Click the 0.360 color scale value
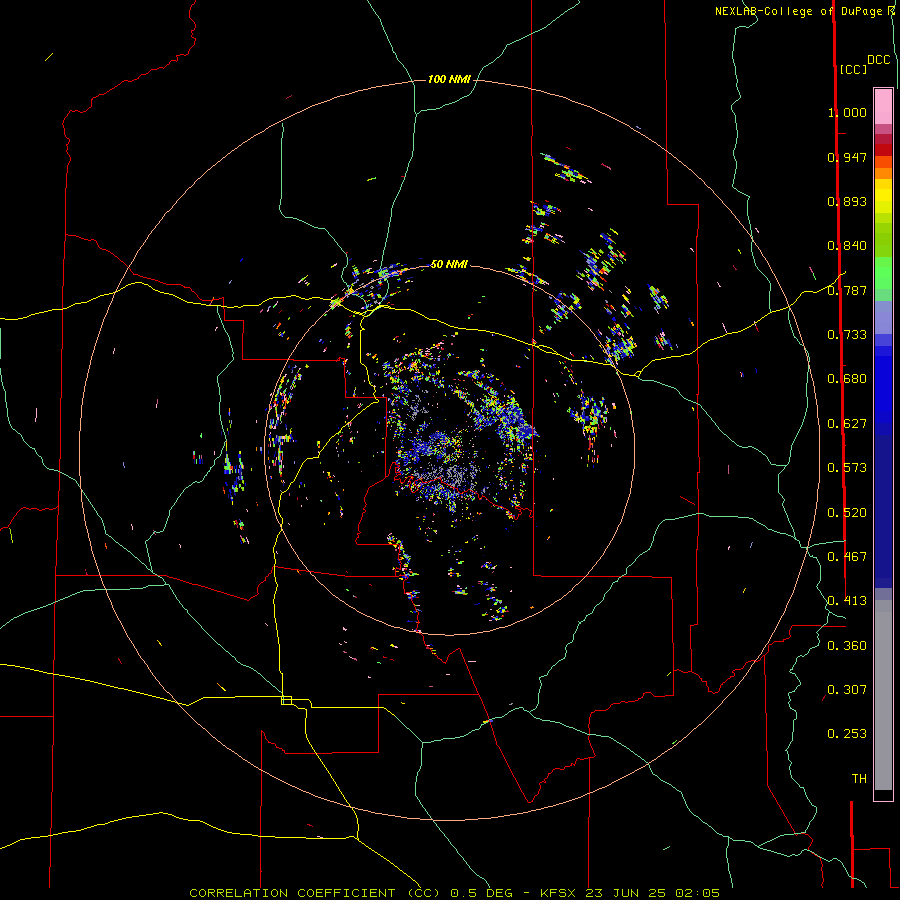The width and height of the screenshot is (900, 900). 847,646
